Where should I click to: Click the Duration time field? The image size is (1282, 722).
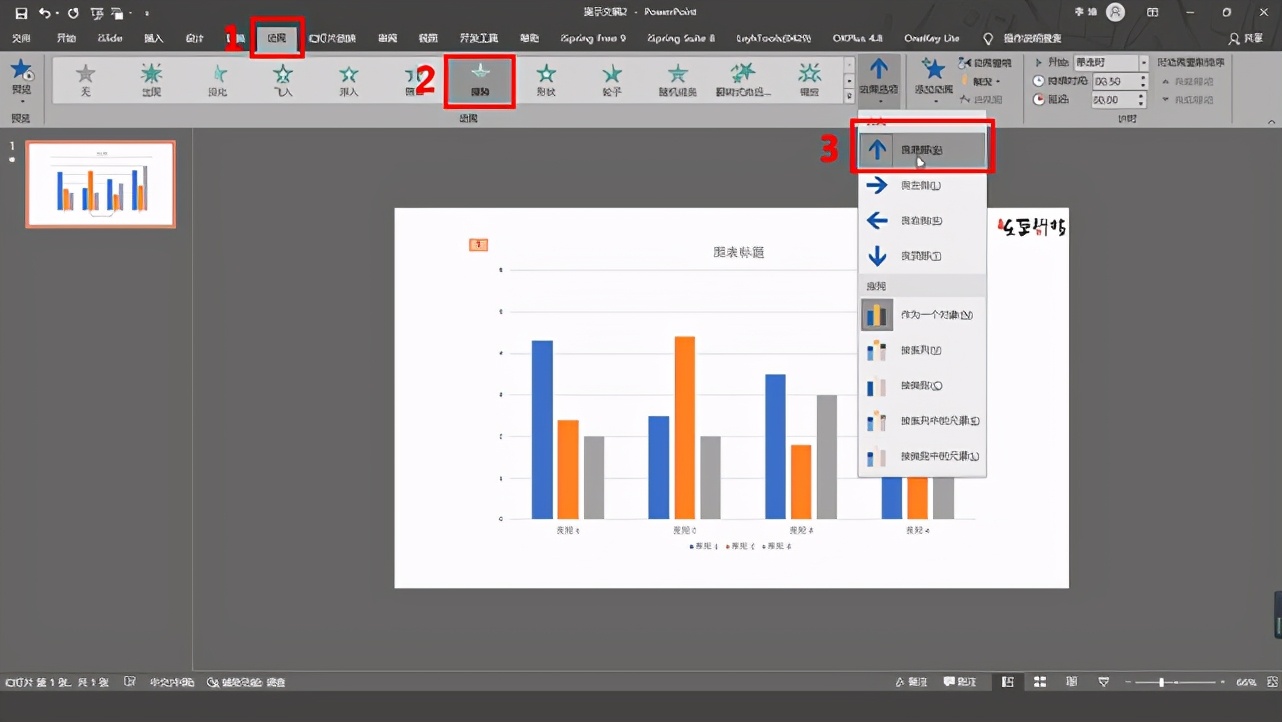click(x=1118, y=81)
